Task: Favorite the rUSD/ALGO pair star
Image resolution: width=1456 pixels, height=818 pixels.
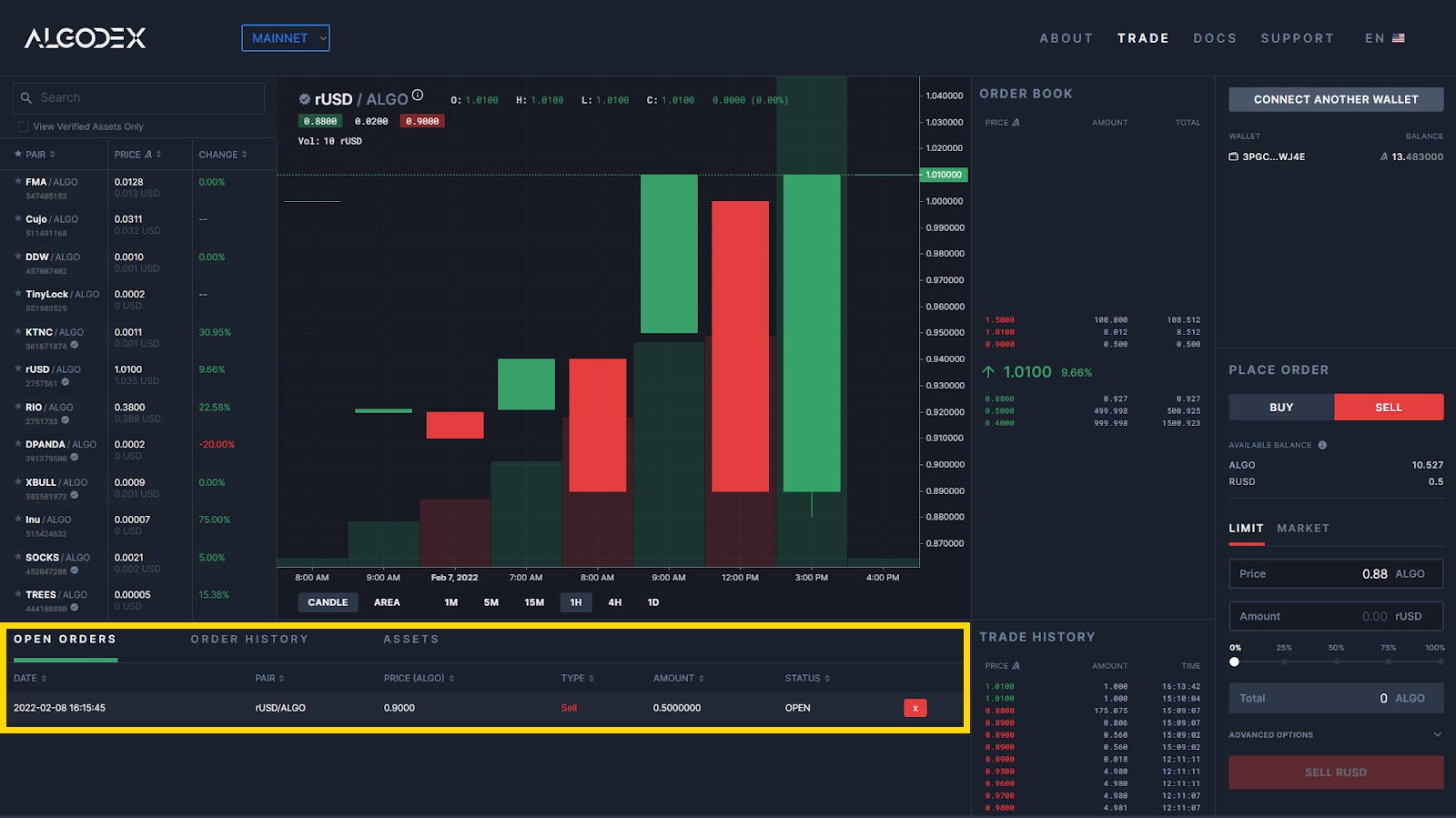Action: point(18,369)
